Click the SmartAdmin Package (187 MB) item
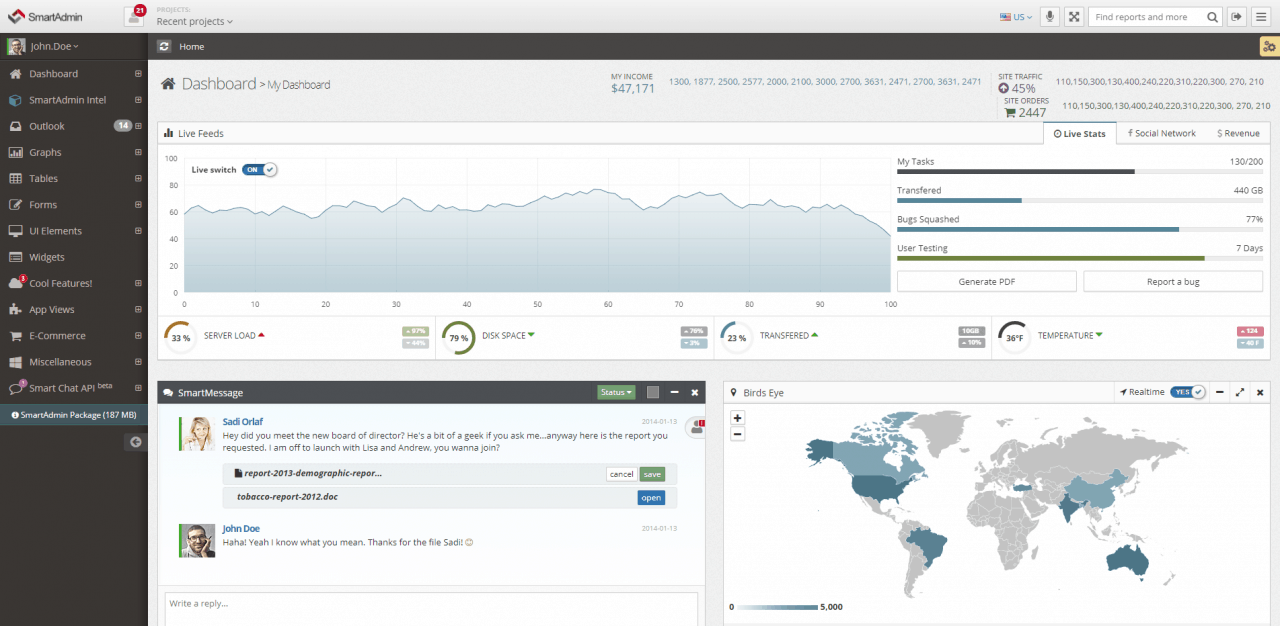1280x626 pixels. pos(74,414)
